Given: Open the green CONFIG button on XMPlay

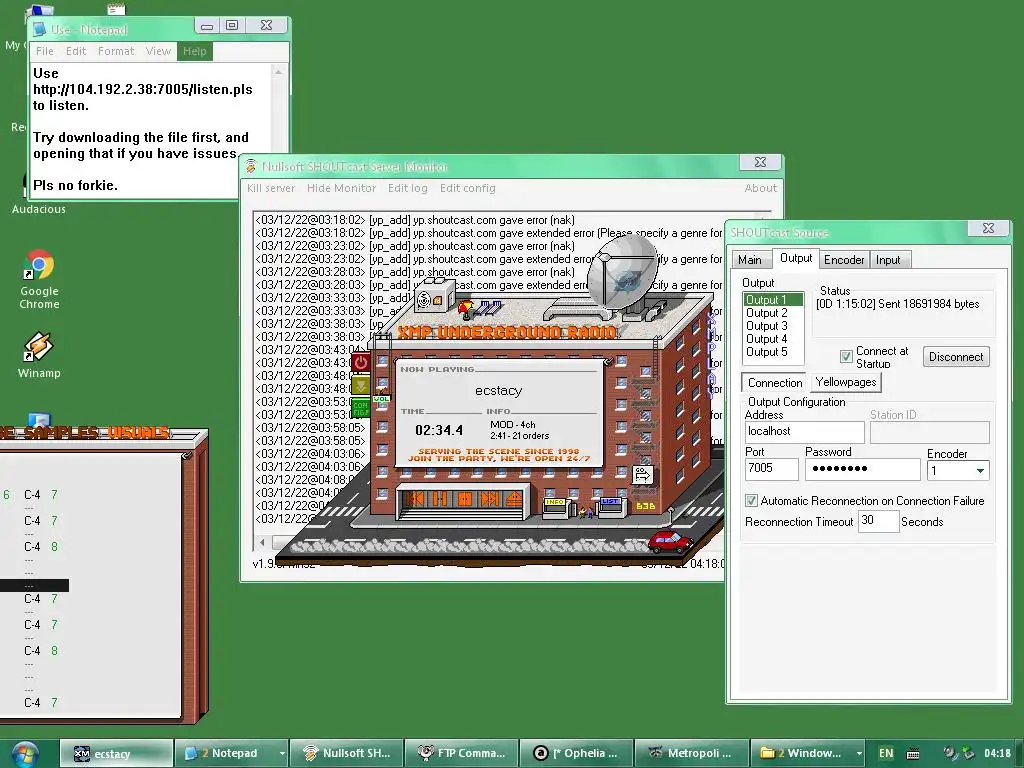Looking at the screenshot, I should pyautogui.click(x=360, y=408).
